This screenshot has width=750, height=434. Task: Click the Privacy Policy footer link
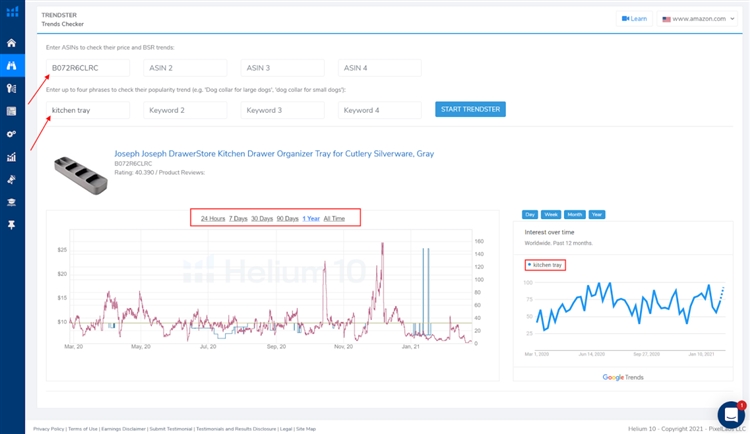tap(48, 428)
